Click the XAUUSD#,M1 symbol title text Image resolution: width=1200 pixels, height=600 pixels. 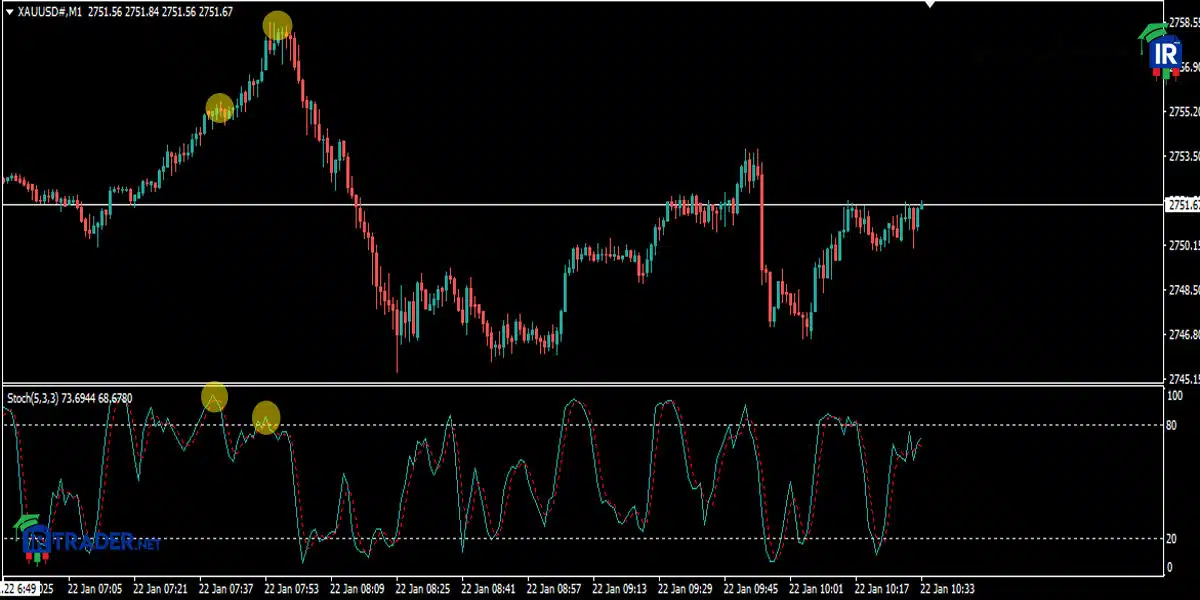coord(50,10)
